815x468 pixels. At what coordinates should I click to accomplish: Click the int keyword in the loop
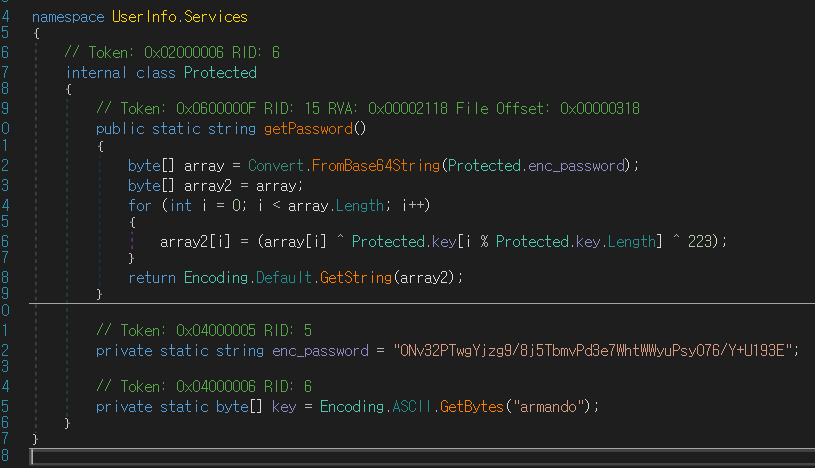180,205
